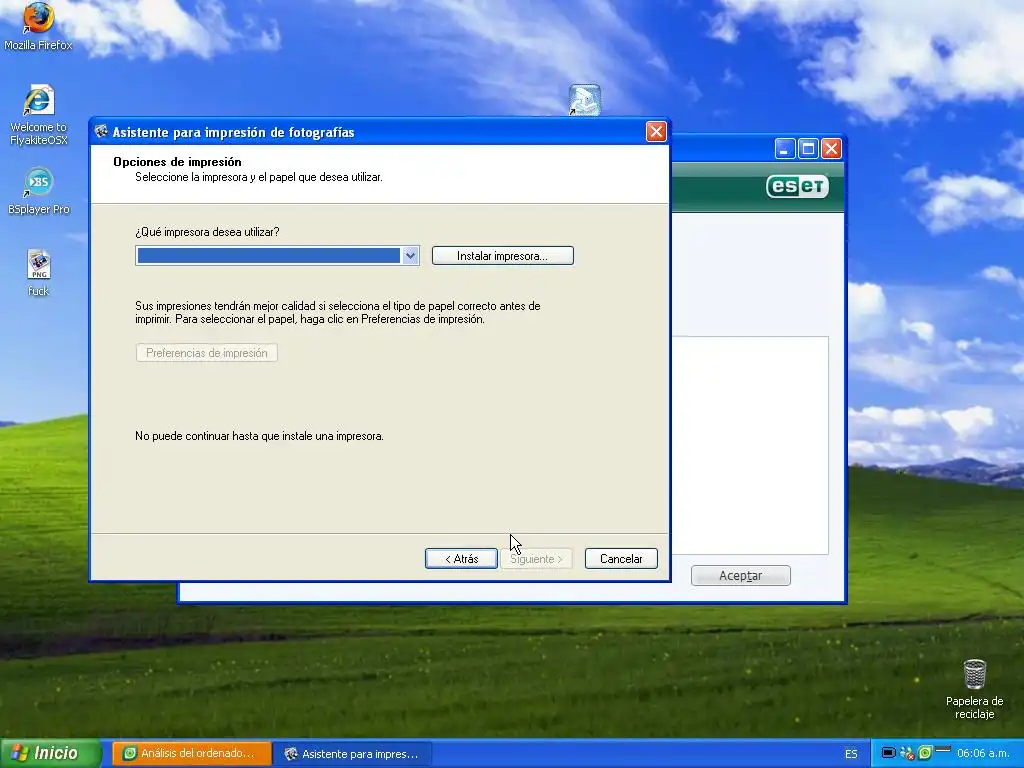This screenshot has height=768, width=1024.
Task: Select the desktop shortcut icon above the wizard
Action: (584, 100)
